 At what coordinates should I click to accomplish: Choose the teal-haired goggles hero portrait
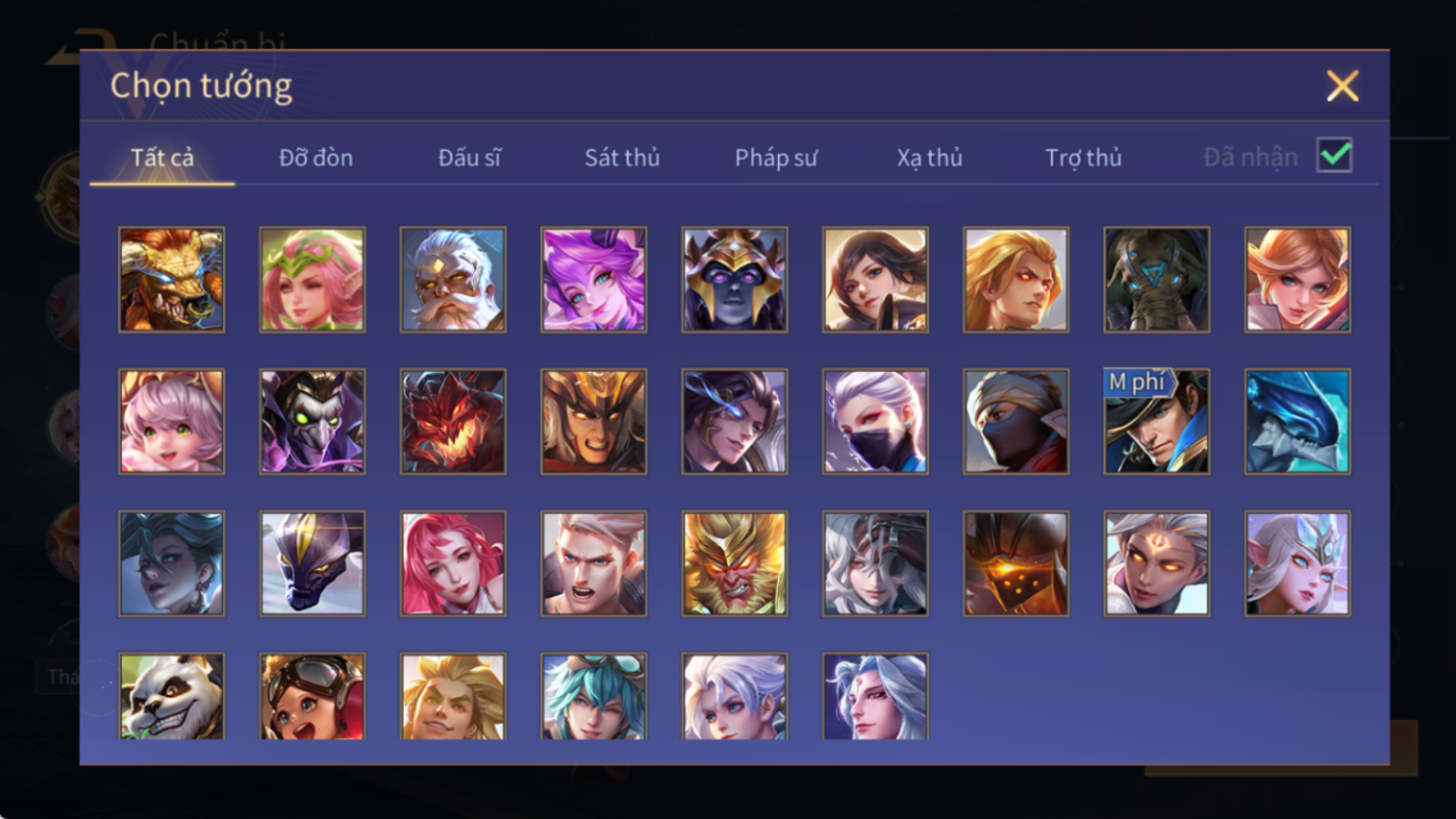[x=593, y=696]
